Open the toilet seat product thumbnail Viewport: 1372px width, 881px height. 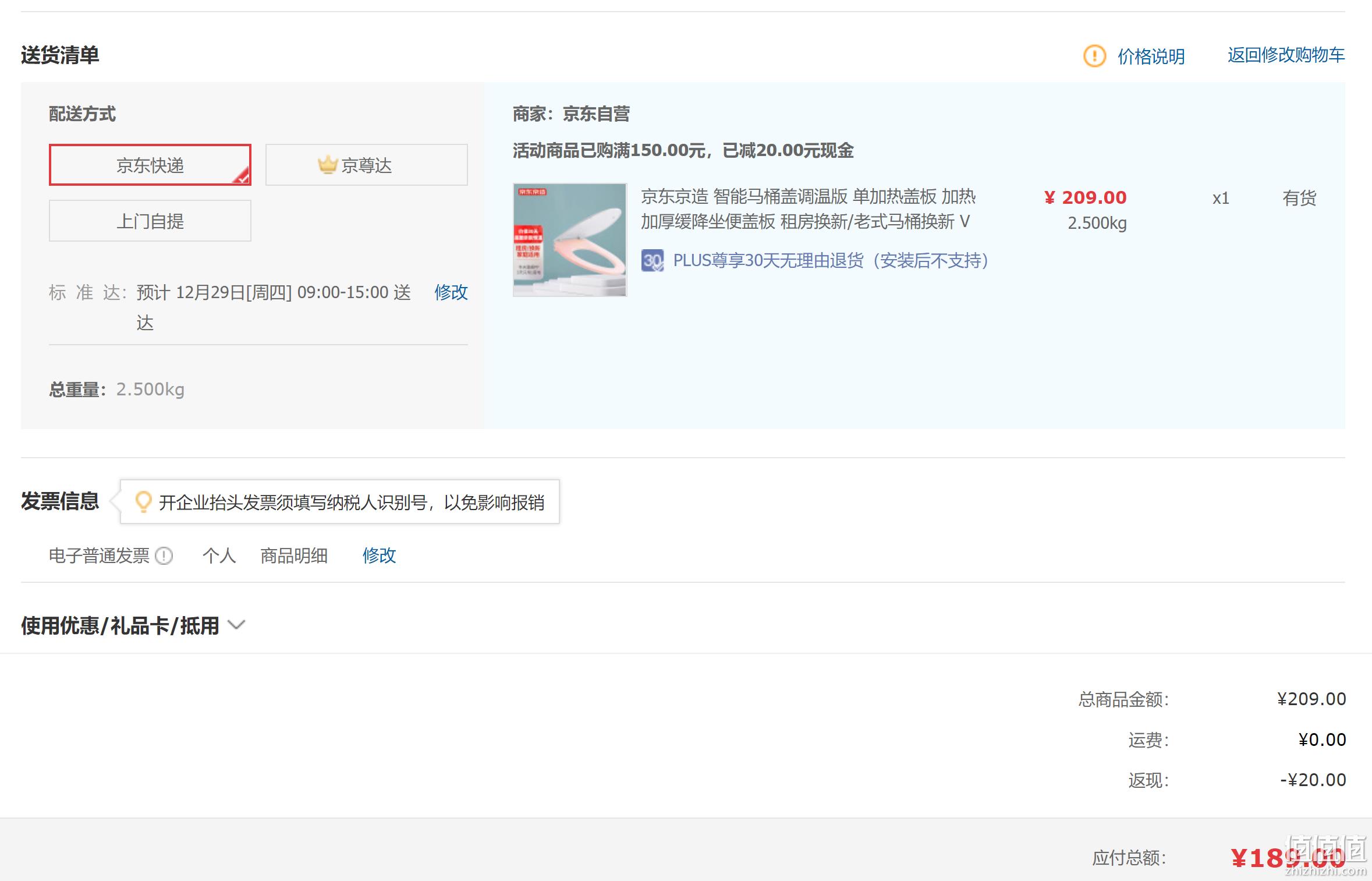(x=570, y=240)
